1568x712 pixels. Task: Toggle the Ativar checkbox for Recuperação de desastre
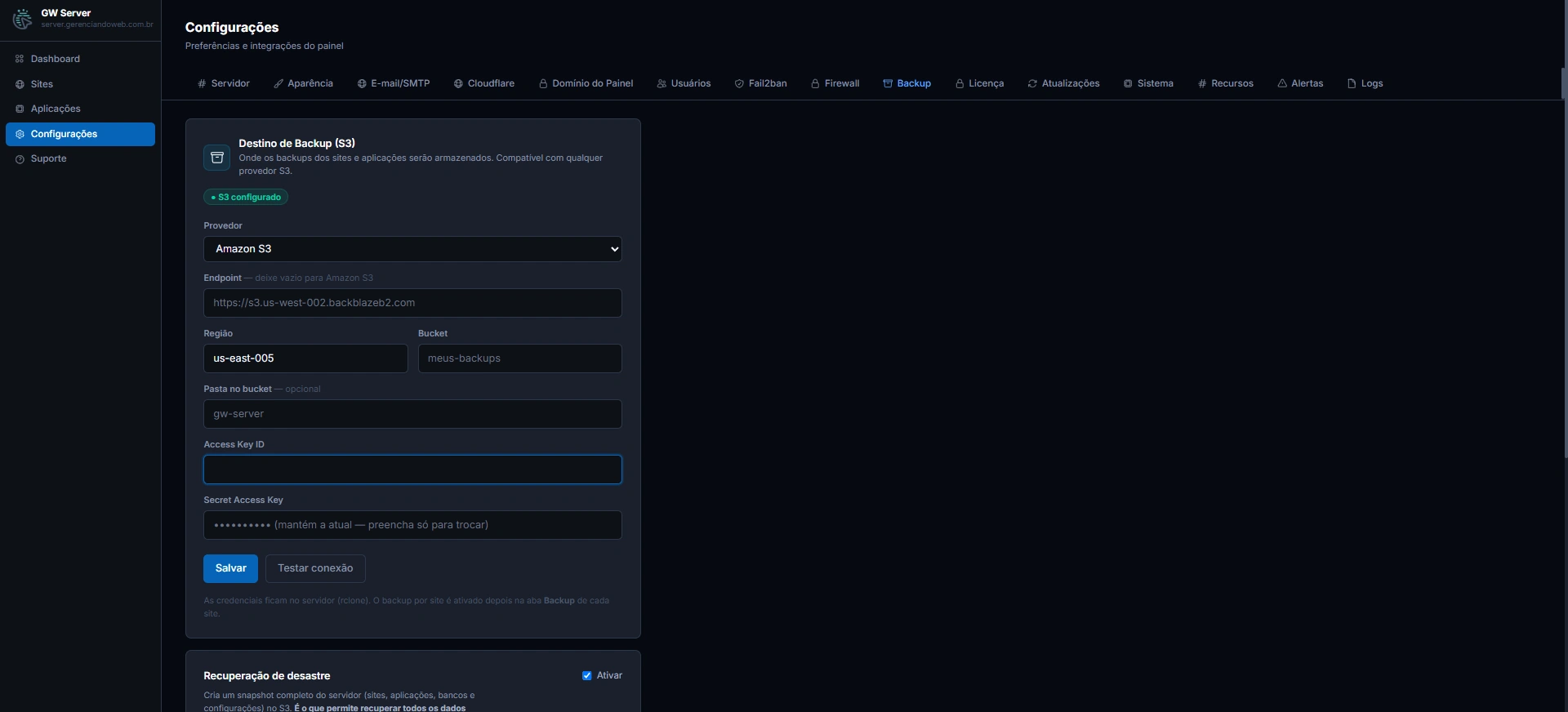click(586, 675)
